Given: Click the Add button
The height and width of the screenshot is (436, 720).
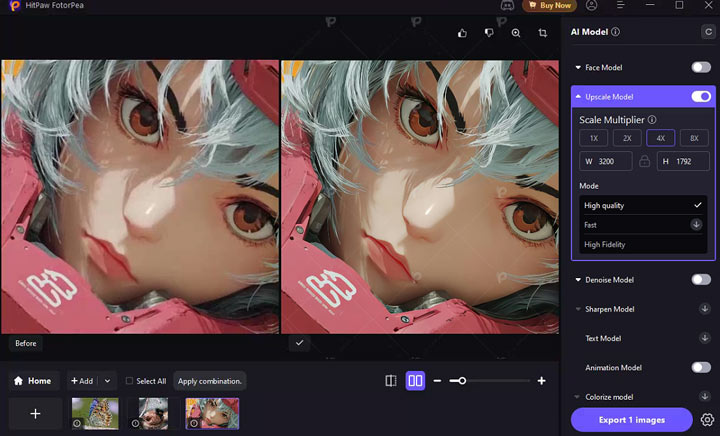Looking at the screenshot, I should [x=82, y=381].
